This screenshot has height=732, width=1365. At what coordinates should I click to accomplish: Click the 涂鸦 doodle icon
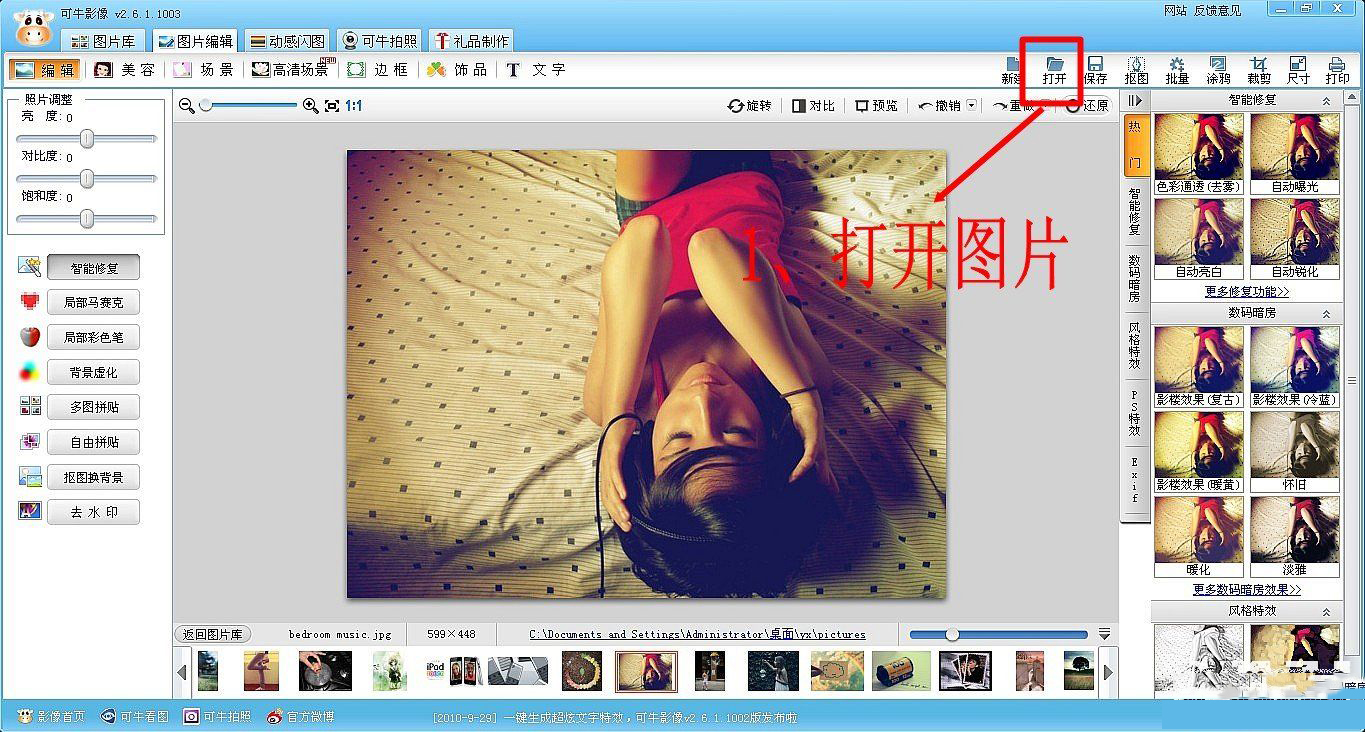tap(1217, 69)
